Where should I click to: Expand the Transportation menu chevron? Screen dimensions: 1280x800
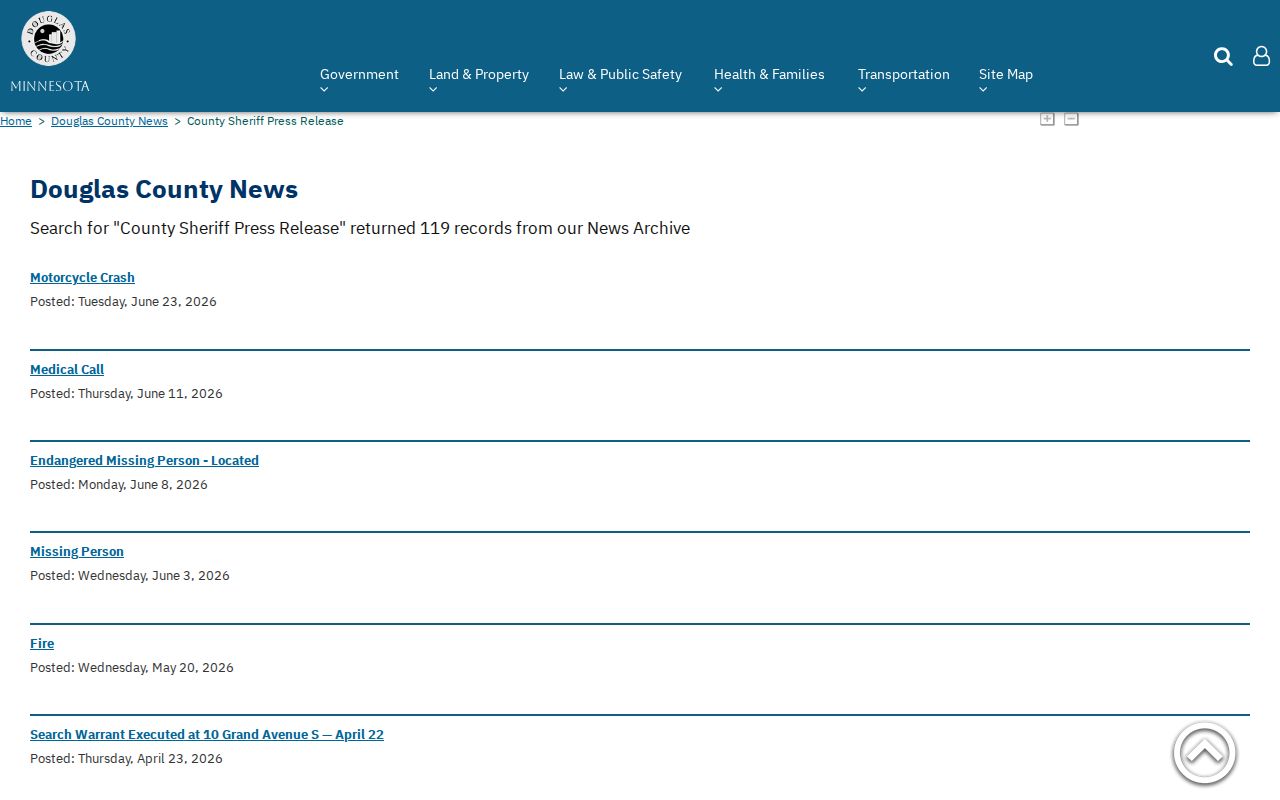pos(862,90)
